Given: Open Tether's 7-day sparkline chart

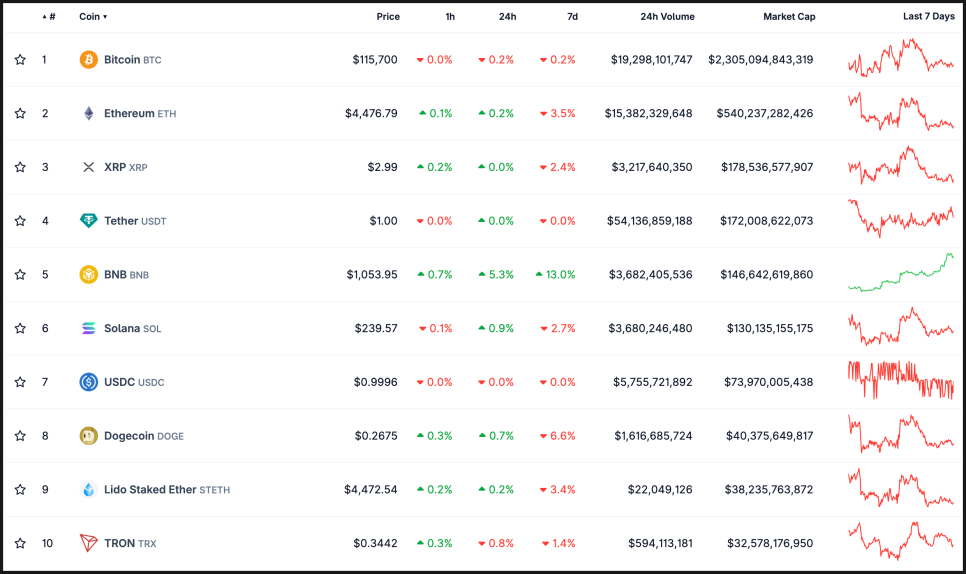Looking at the screenshot, I should [901, 218].
